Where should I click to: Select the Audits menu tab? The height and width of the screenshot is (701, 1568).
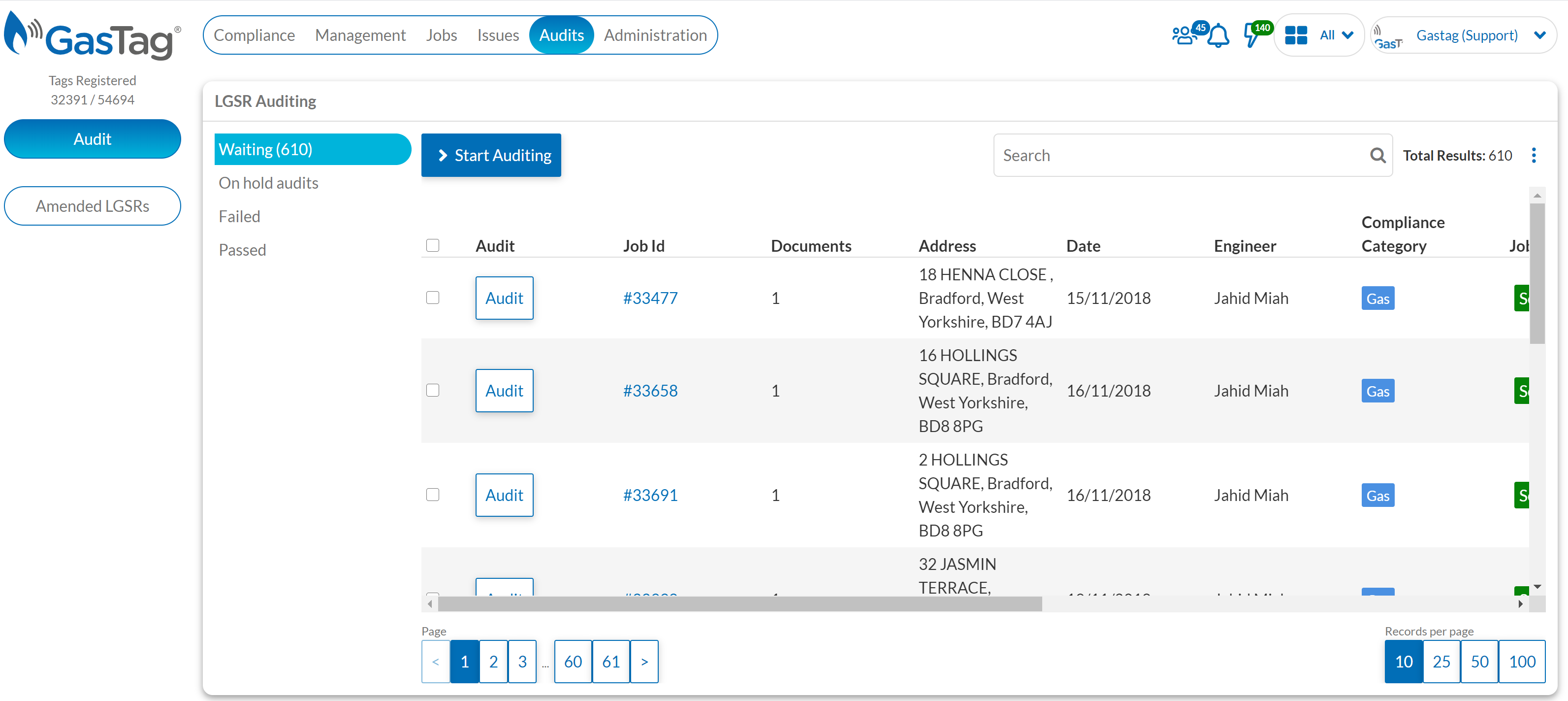[x=561, y=35]
